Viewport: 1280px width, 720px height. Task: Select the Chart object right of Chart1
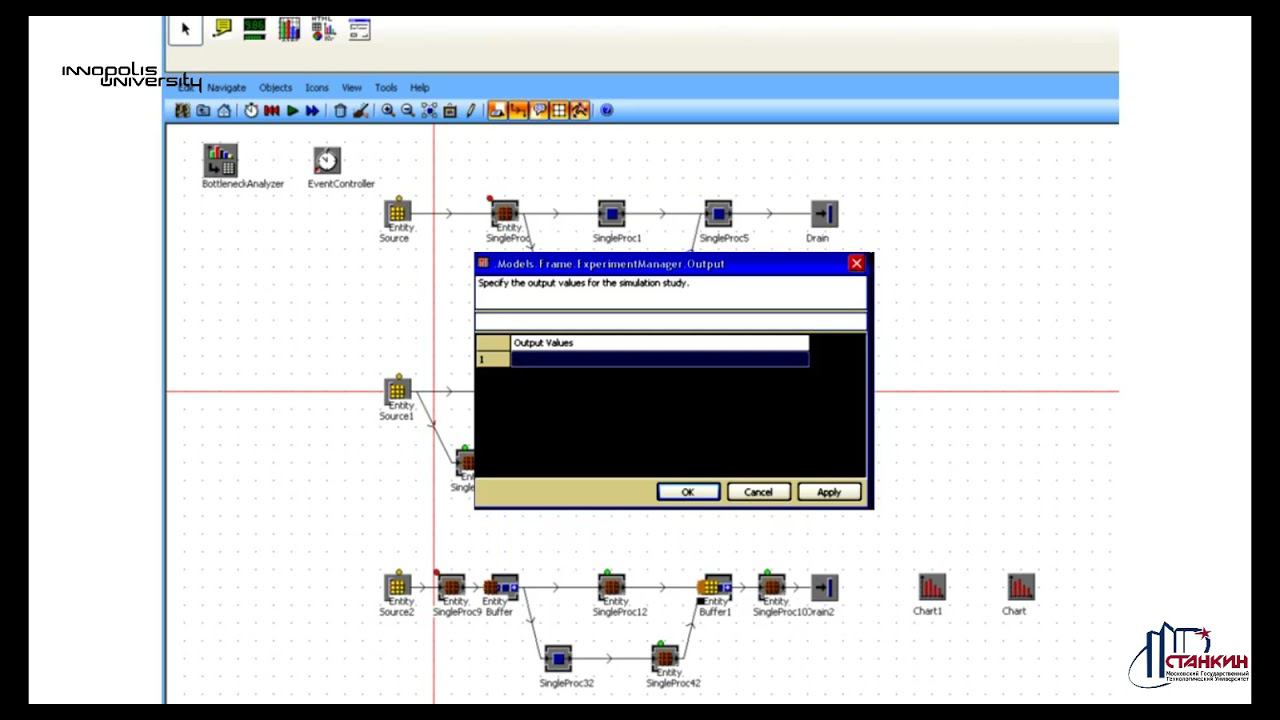click(1020, 587)
